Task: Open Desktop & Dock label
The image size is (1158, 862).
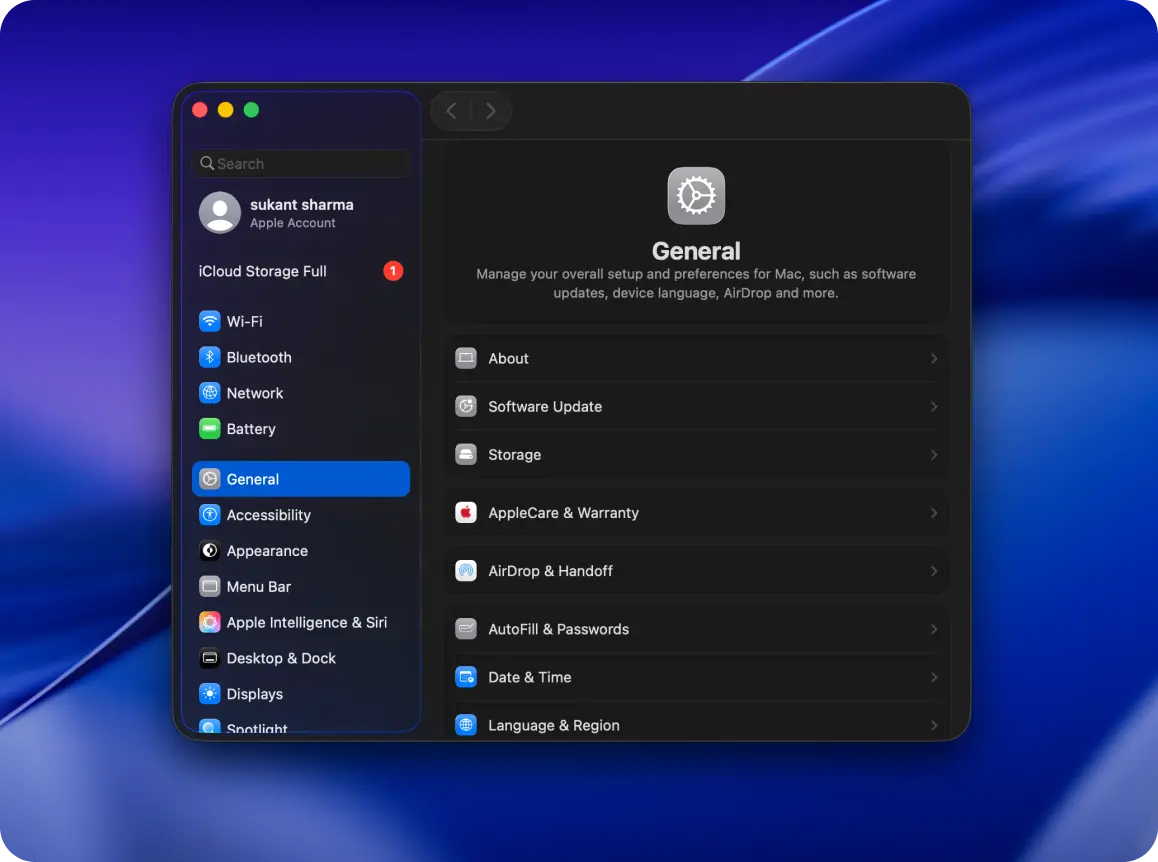Action: pos(281,658)
